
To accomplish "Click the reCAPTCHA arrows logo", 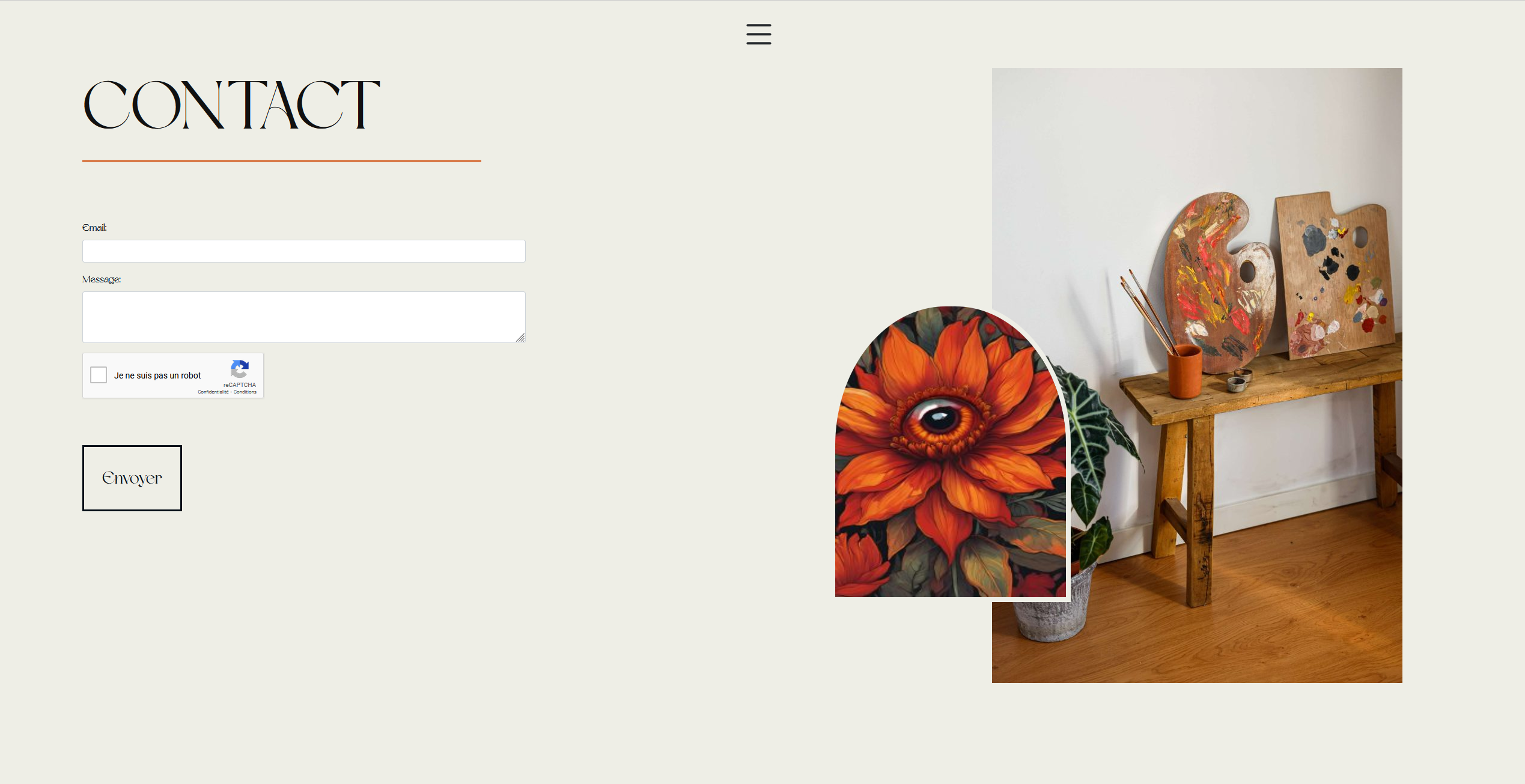I will [240, 369].
